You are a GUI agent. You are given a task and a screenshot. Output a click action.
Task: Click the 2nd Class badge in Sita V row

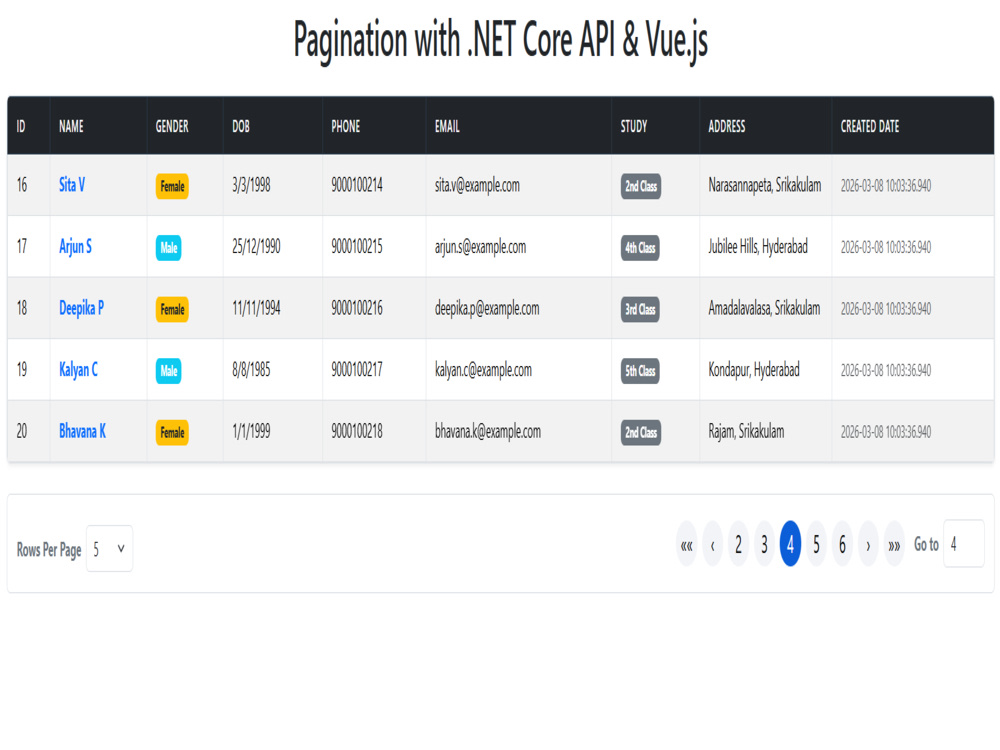(x=641, y=186)
